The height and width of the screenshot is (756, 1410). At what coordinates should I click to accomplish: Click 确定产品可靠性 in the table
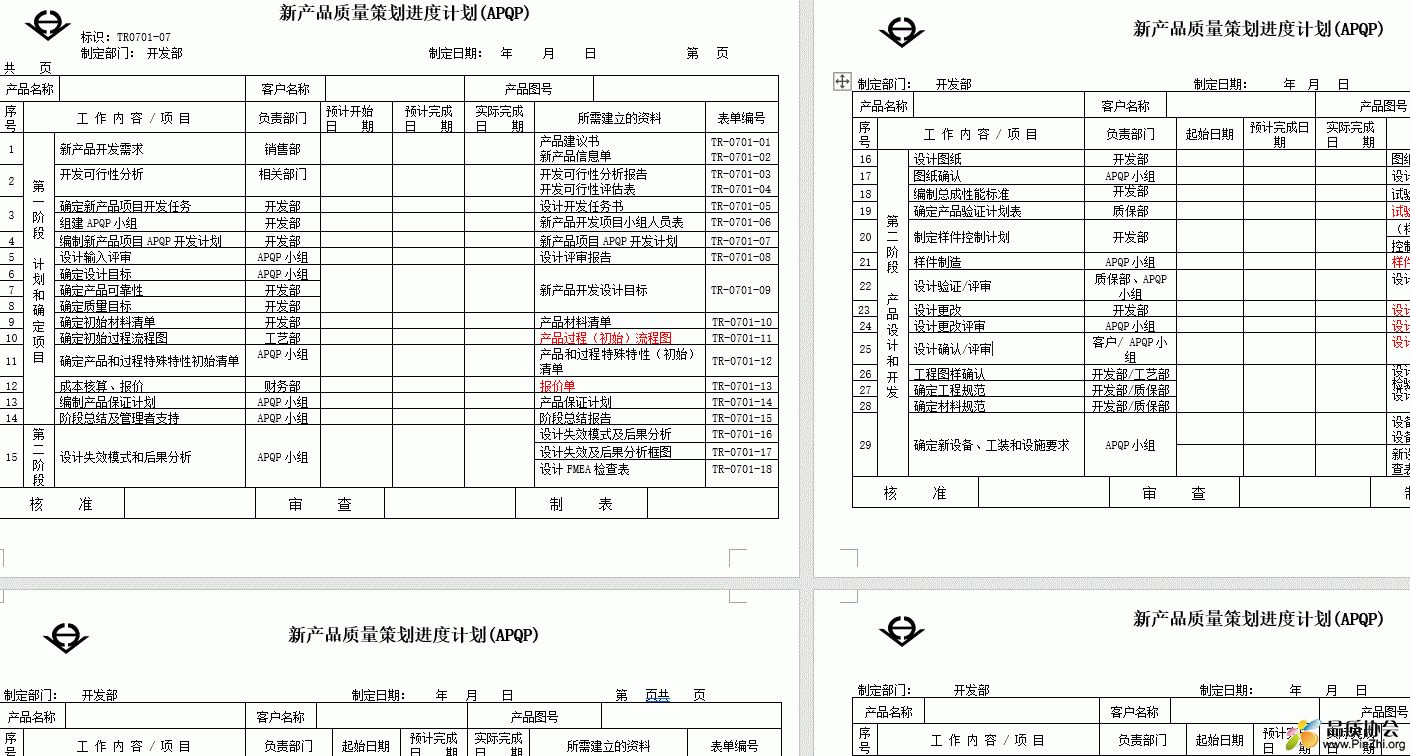pyautogui.click(x=101, y=290)
